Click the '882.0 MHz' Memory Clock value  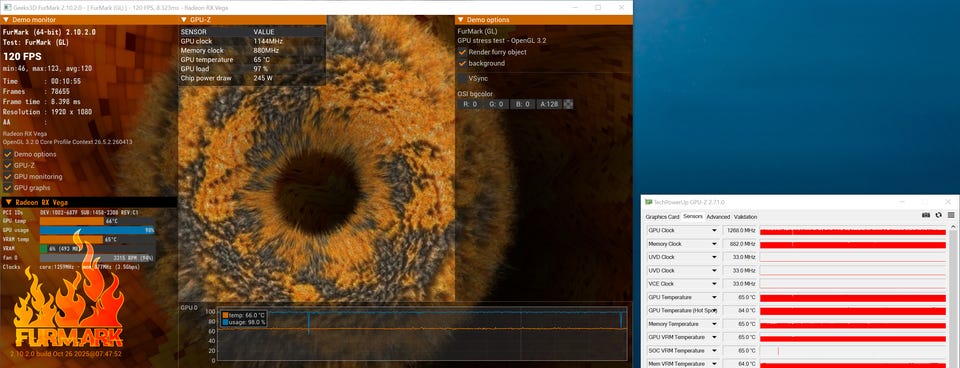click(741, 244)
